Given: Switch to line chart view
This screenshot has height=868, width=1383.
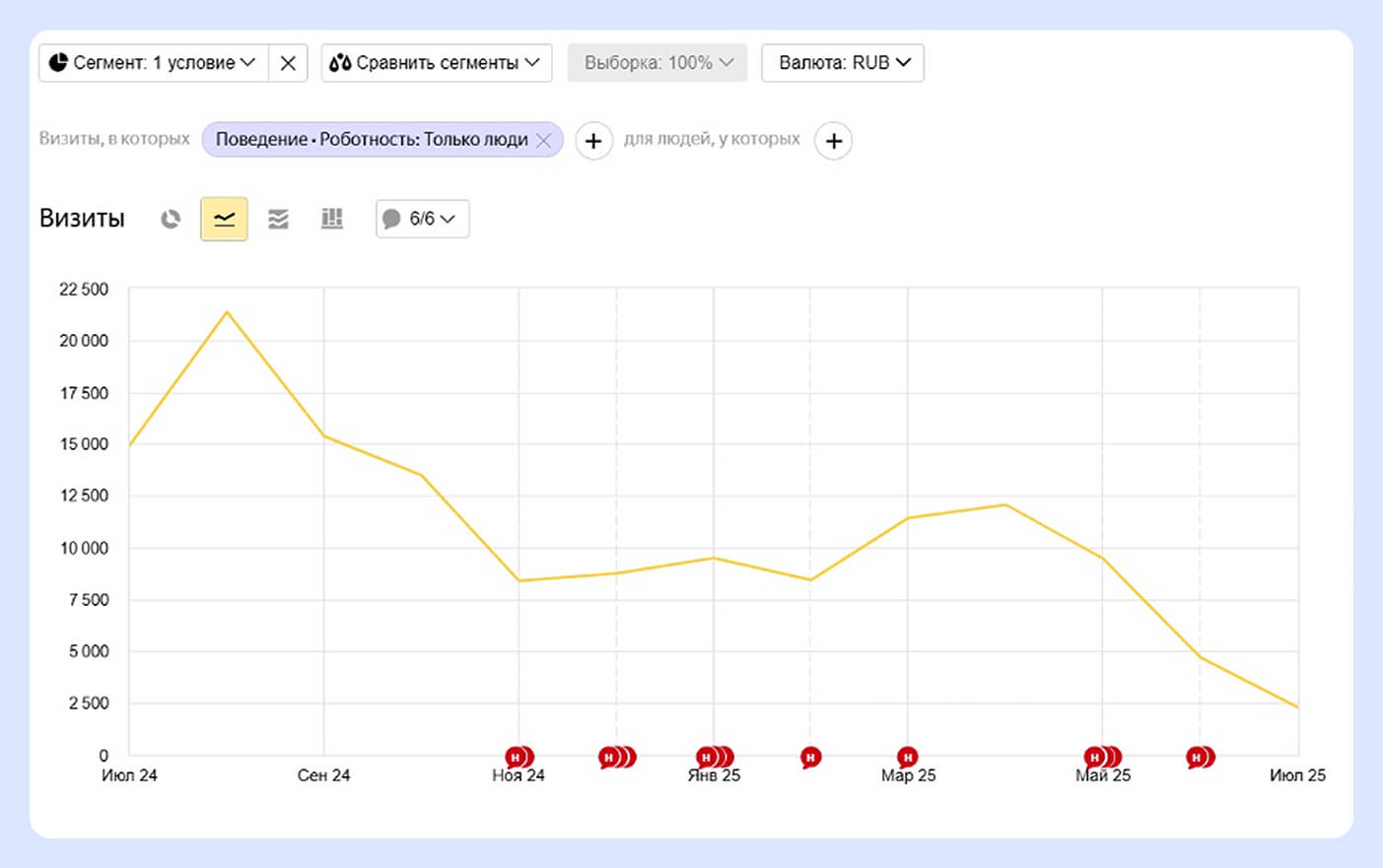Looking at the screenshot, I should coord(224,219).
